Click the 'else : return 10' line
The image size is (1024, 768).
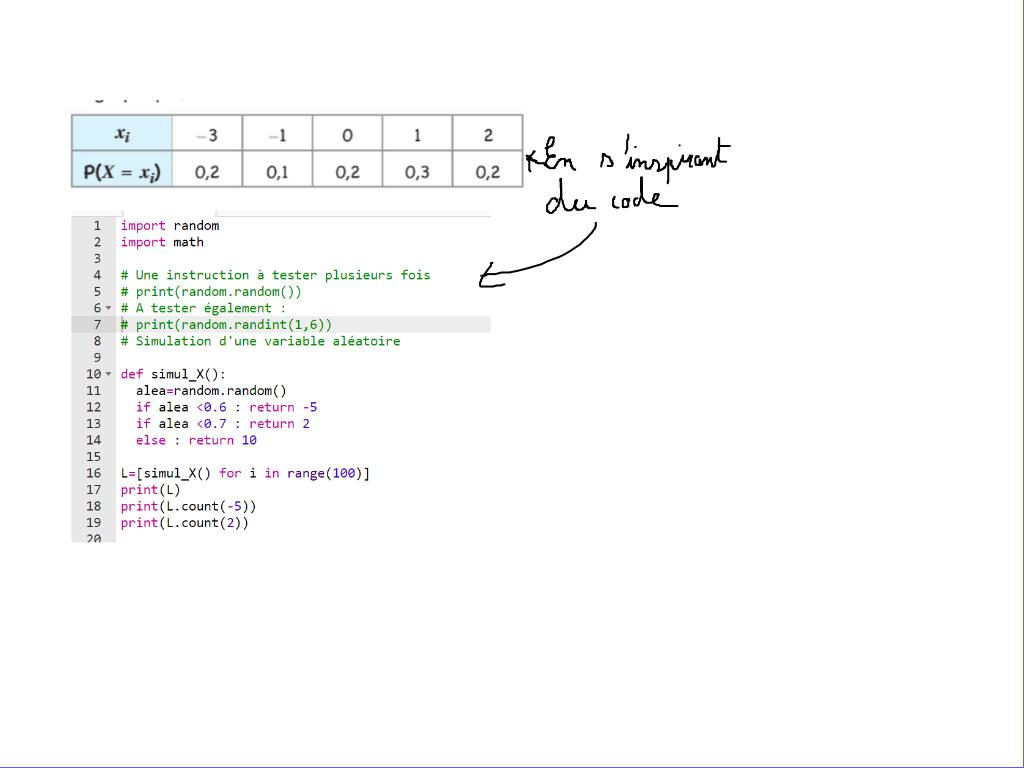(x=196, y=440)
